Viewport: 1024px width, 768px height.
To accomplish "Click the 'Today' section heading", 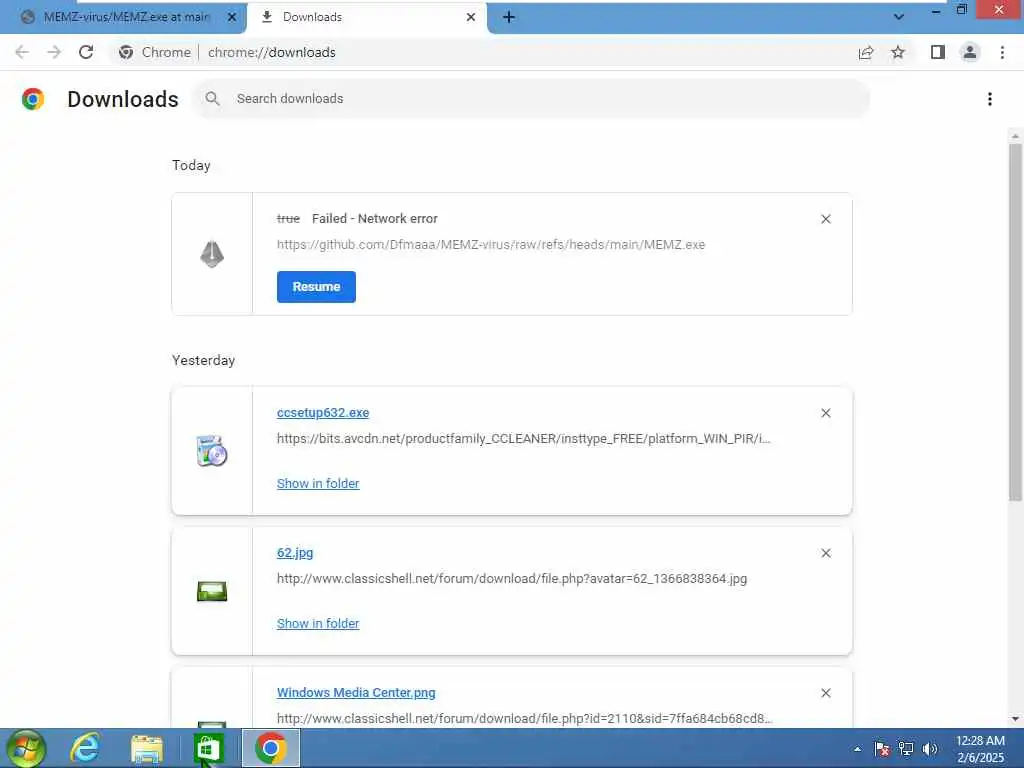I will [x=191, y=165].
